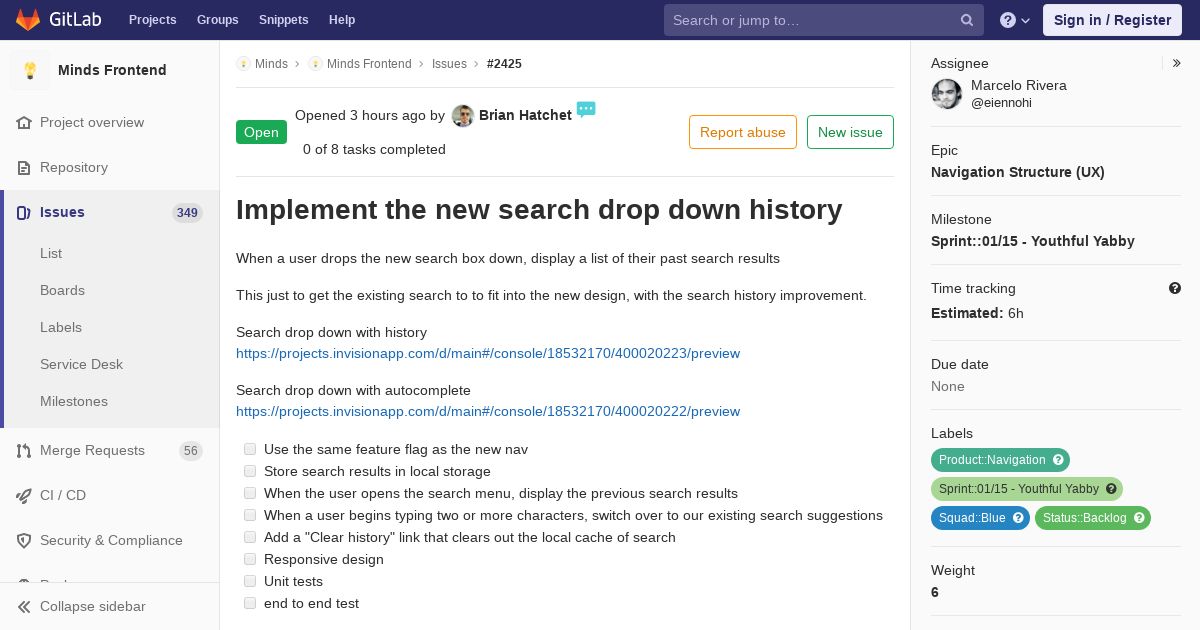
Task: Click the green Status::Backlog label
Action: [1093, 518]
